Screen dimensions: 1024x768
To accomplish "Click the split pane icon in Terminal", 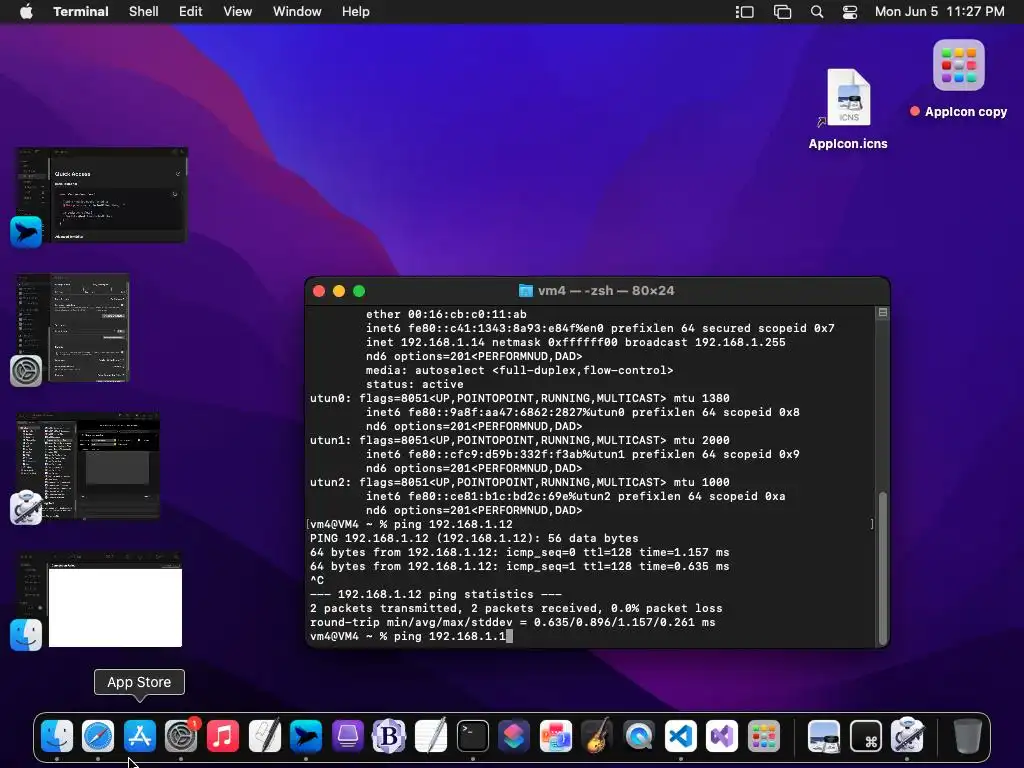I will coord(882,313).
